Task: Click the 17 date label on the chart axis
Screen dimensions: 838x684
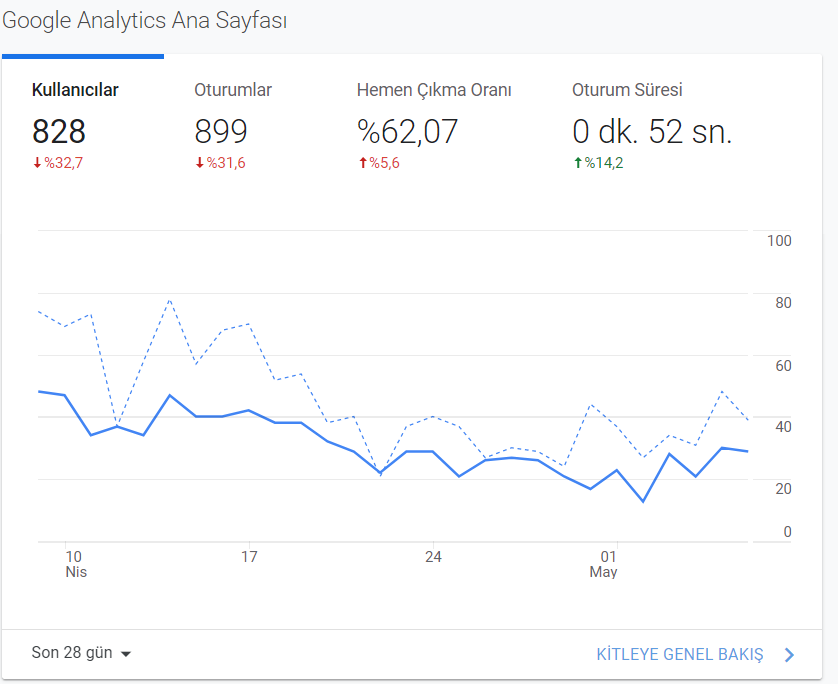Action: coord(249,557)
